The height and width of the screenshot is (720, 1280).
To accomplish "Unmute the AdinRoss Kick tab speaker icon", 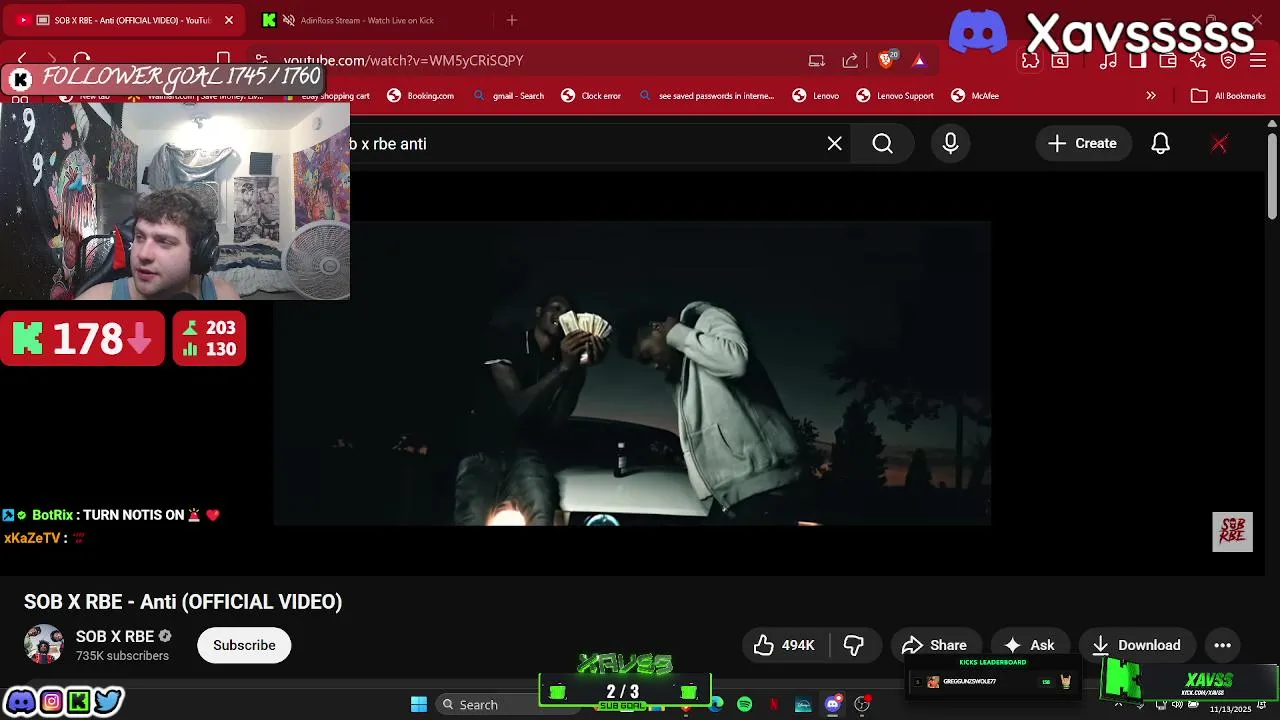I will tap(289, 20).
